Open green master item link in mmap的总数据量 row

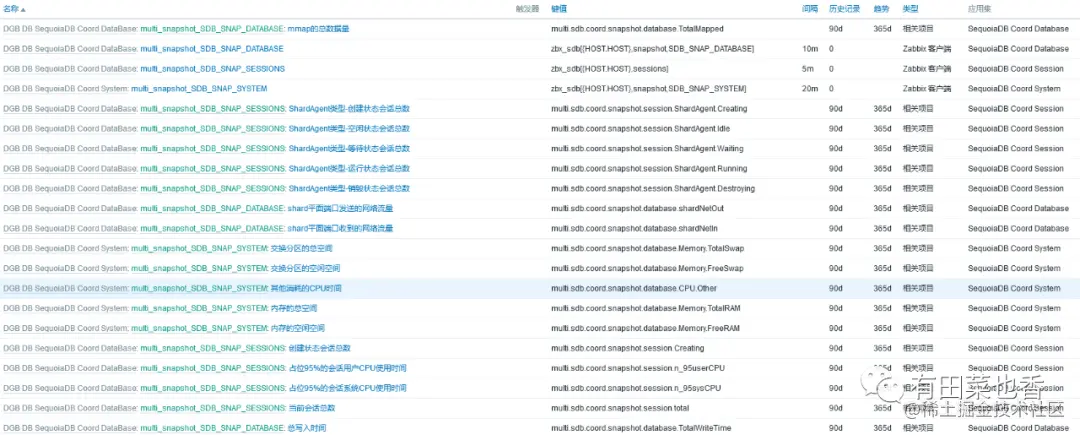pos(211,29)
